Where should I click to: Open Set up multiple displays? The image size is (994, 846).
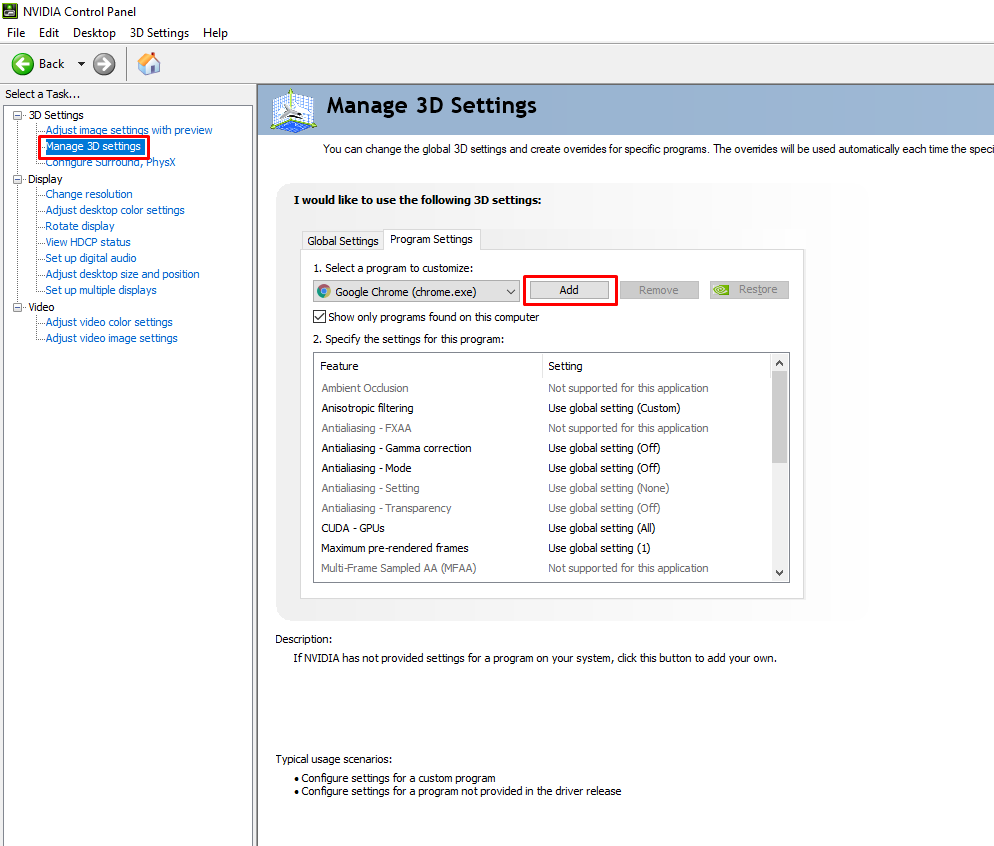101,290
